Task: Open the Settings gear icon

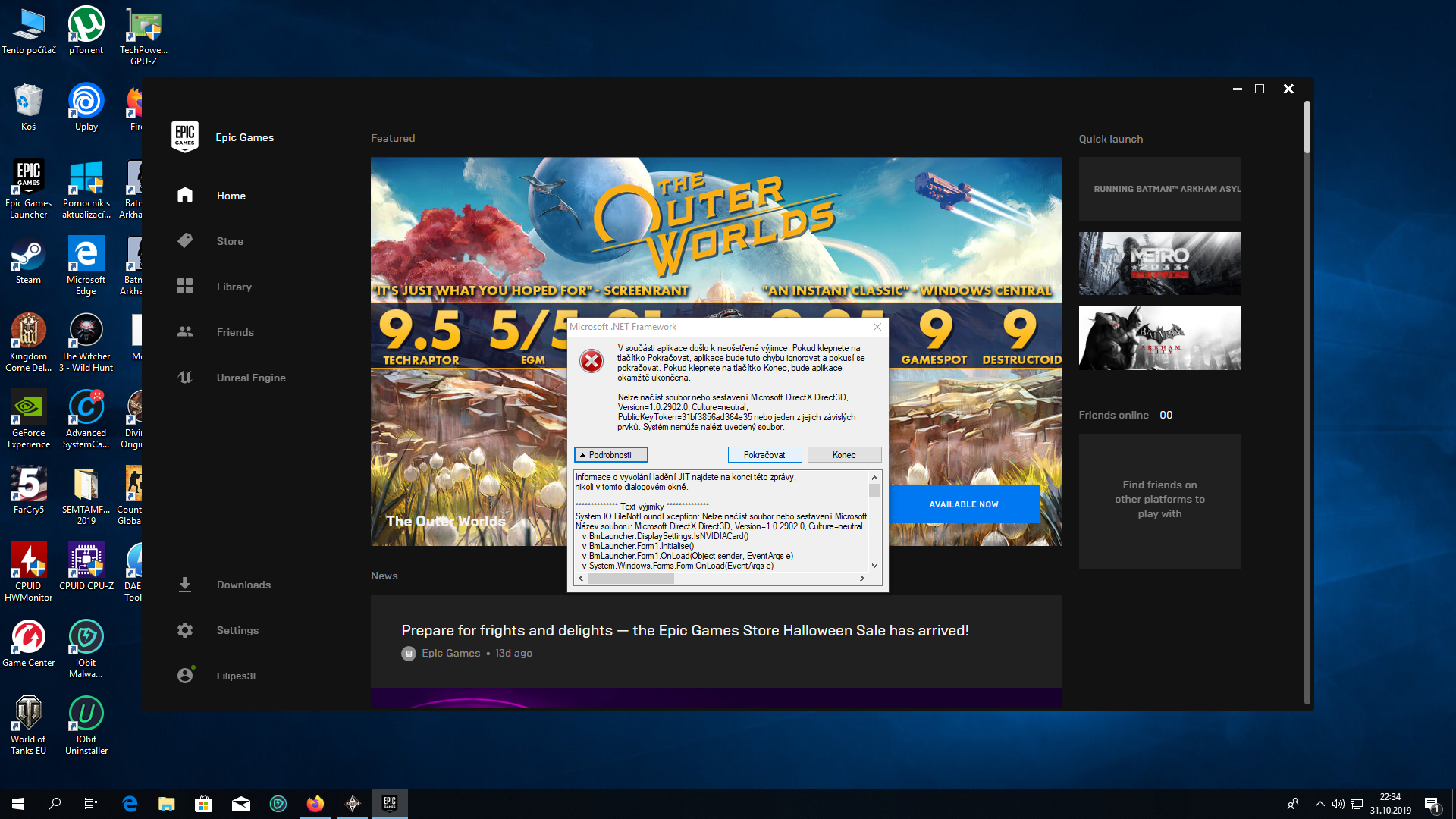Action: pyautogui.click(x=185, y=630)
